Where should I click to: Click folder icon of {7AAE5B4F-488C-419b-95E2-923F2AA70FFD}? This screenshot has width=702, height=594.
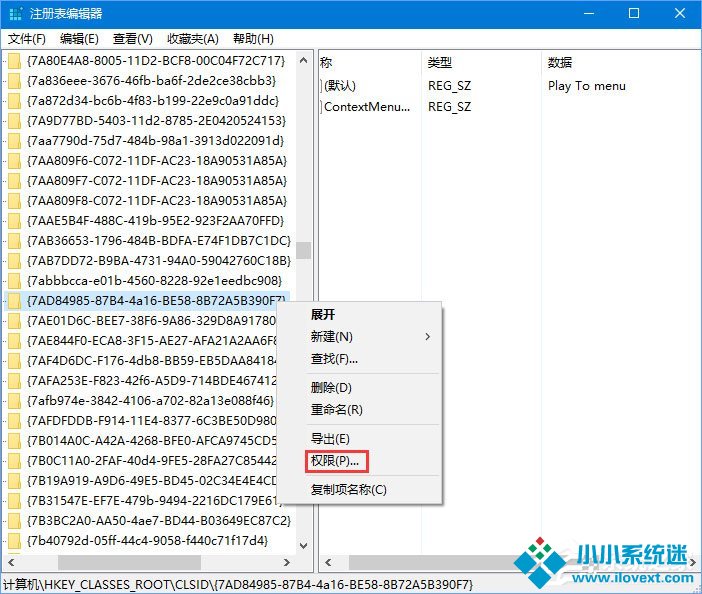click(14, 221)
